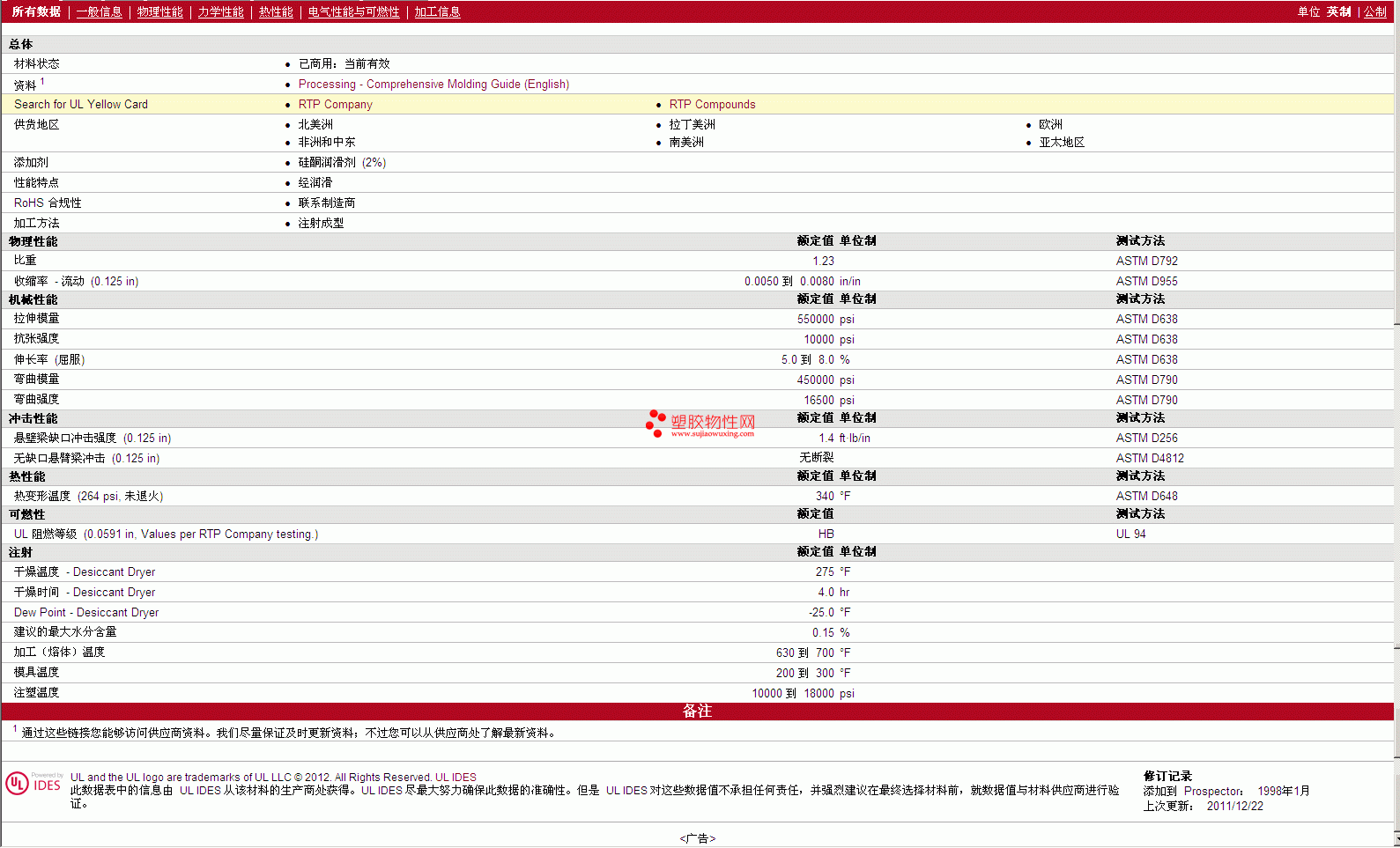Click the 备注 section header bar
Image resolution: width=1400 pixels, height=848 pixels.
697,711
